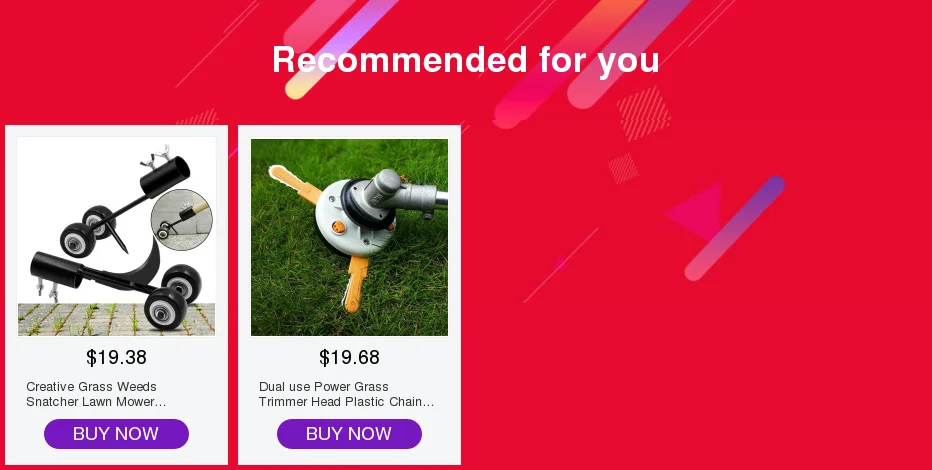Click BUY NOW under the Grass Weeds Snatcher
Screen dimensions: 932x470
(x=116, y=434)
